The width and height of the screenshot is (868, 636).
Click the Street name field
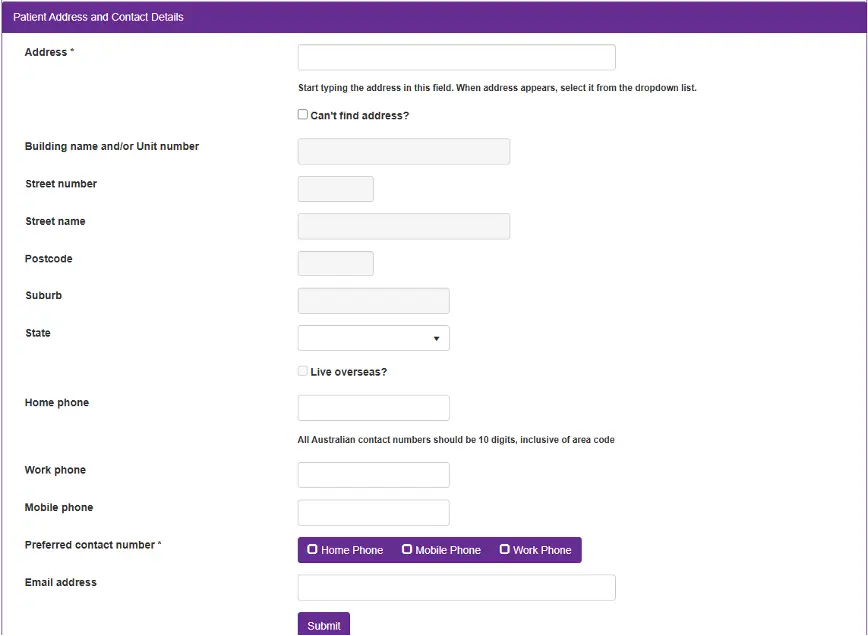[x=403, y=226]
